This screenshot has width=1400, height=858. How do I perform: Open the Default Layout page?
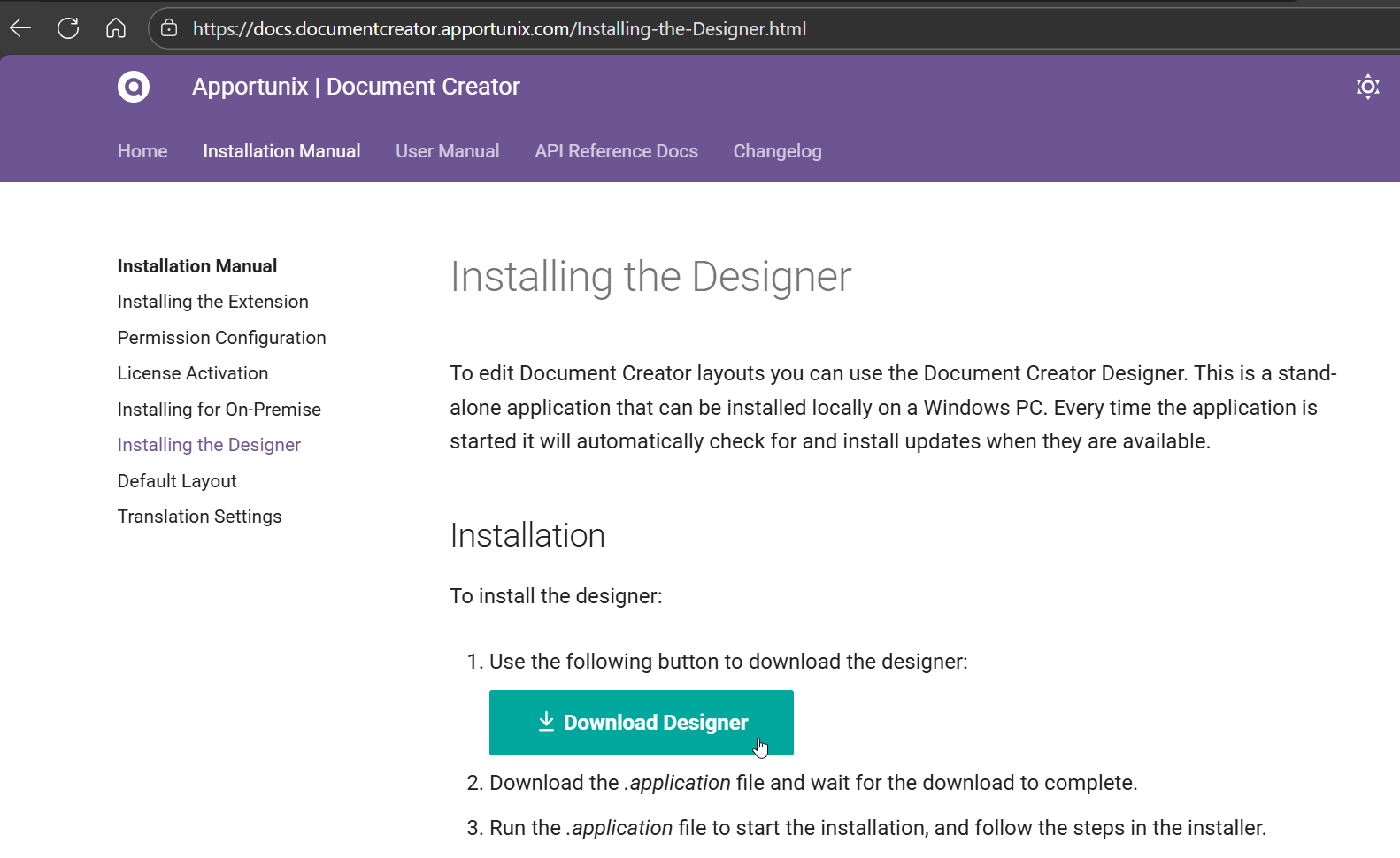click(177, 481)
